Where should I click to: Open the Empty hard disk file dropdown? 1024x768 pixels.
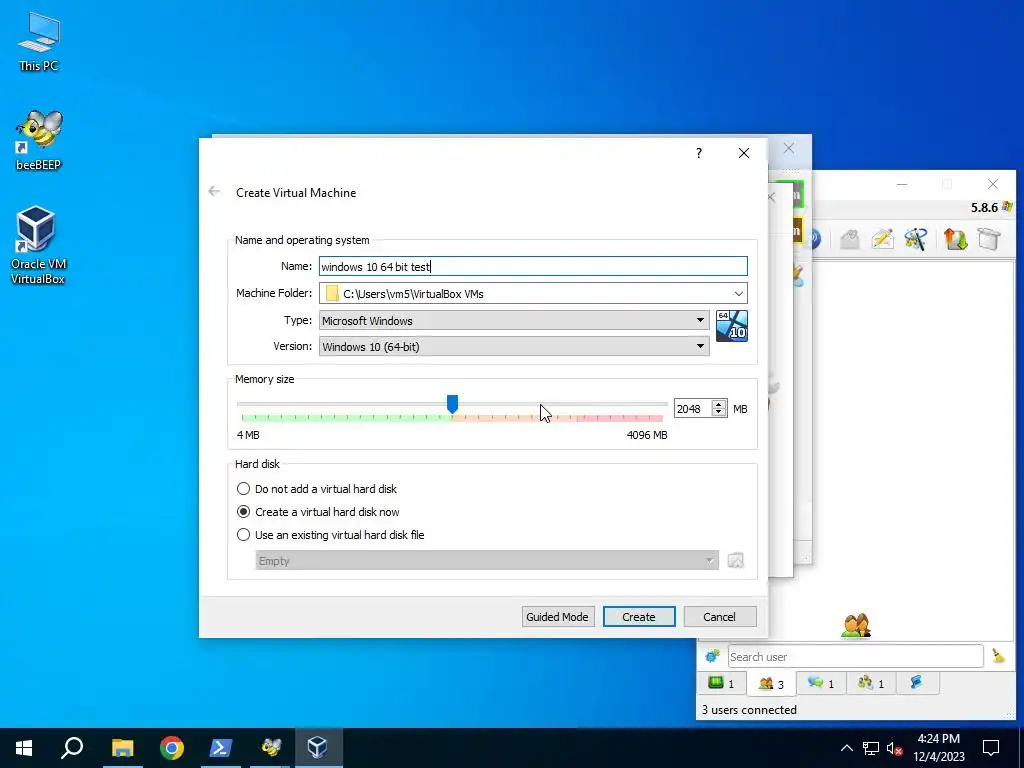pos(487,560)
